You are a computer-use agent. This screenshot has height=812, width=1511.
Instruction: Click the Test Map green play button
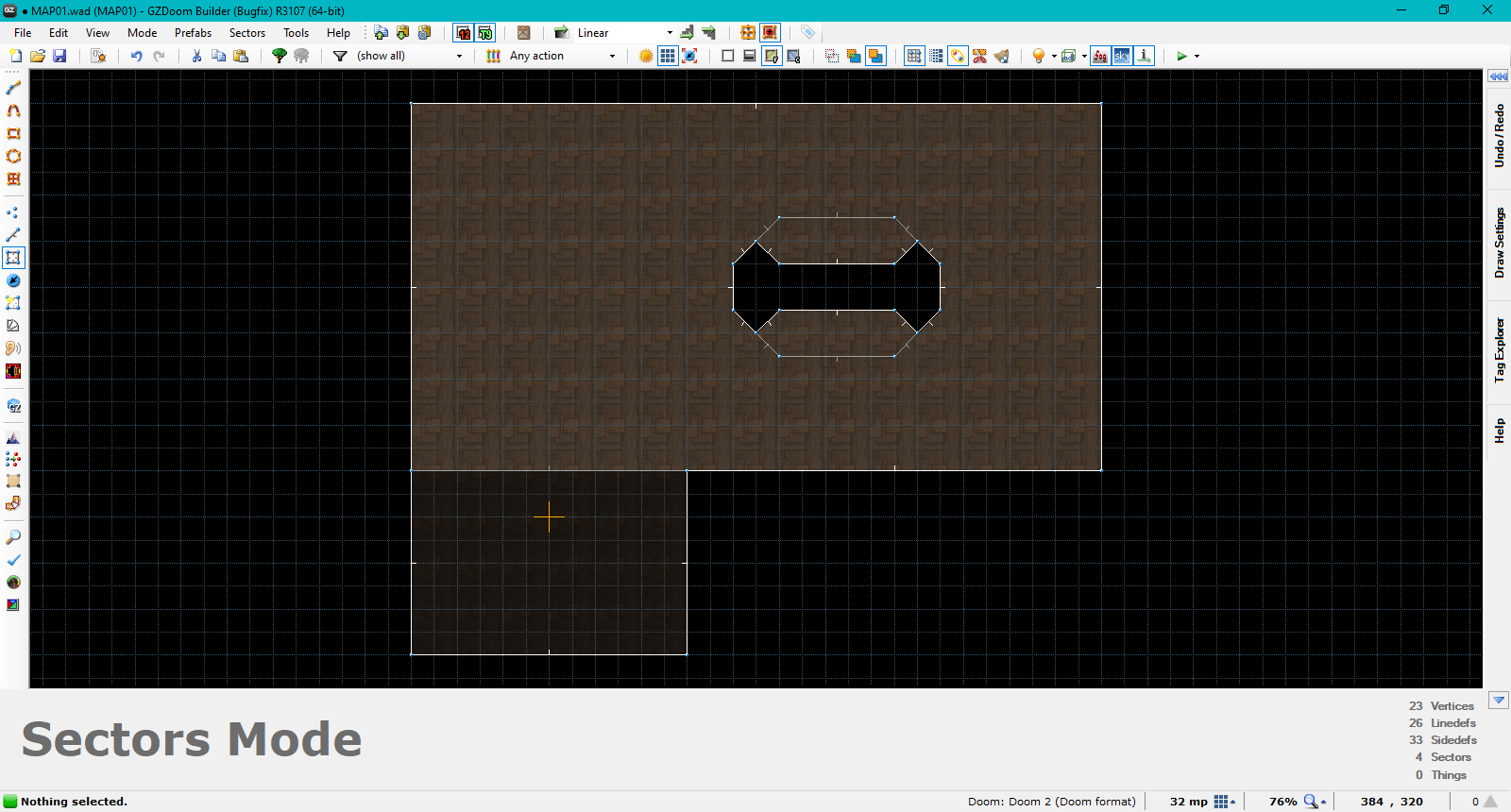(x=1181, y=56)
